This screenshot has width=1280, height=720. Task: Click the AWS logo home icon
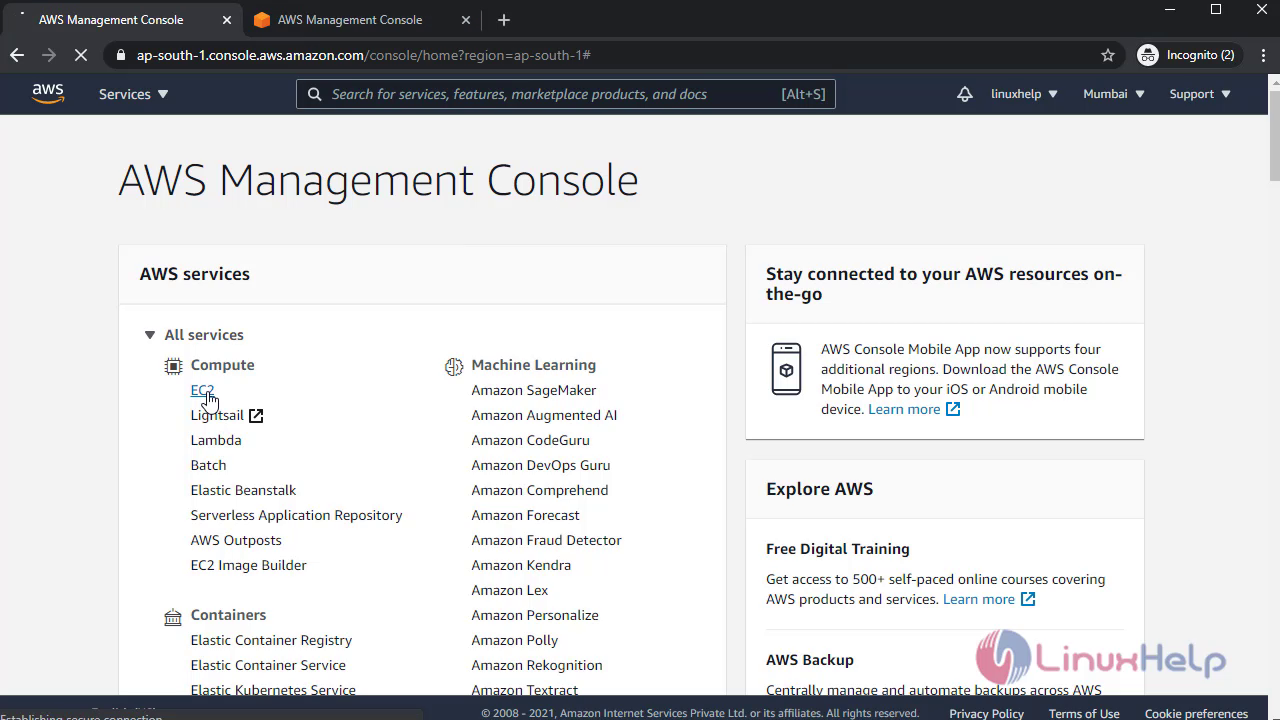(48, 94)
